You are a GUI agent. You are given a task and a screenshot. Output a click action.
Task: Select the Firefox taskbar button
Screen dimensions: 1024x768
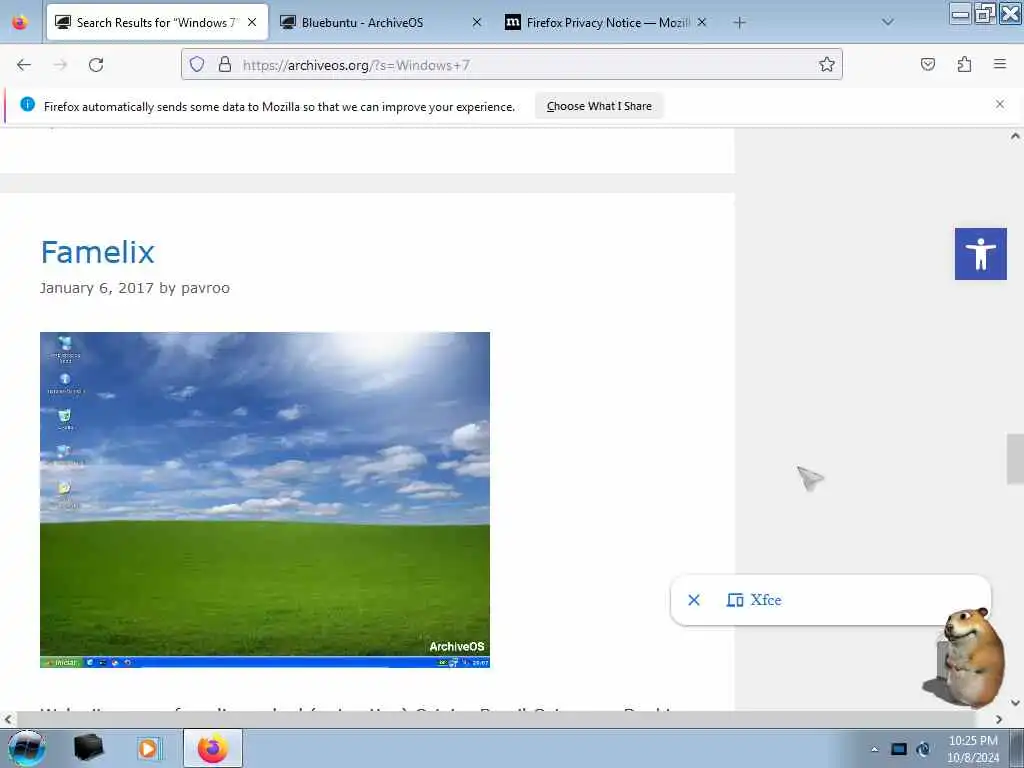point(213,748)
